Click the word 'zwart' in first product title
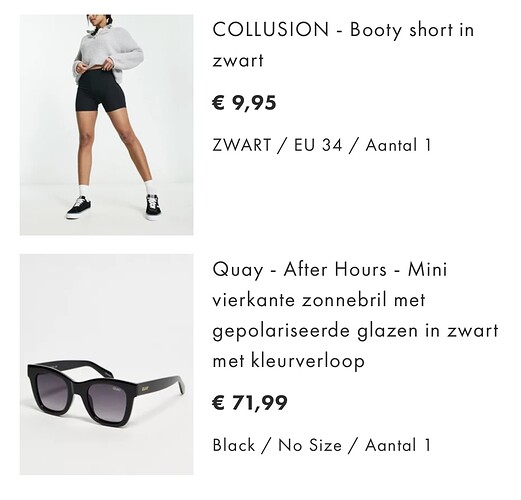 pos(238,61)
